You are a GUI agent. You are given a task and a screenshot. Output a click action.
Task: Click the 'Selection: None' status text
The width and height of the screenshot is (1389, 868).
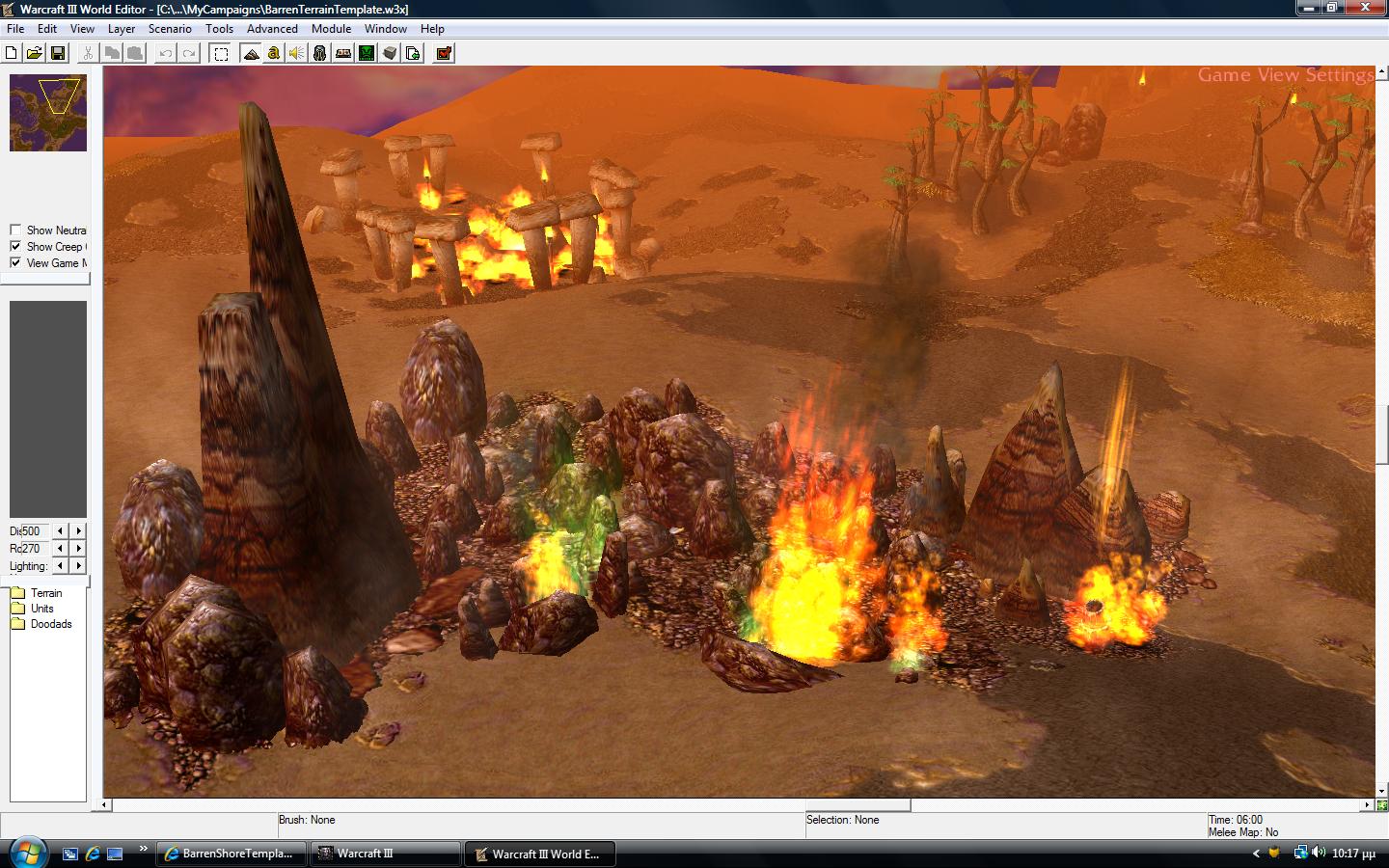(843, 820)
